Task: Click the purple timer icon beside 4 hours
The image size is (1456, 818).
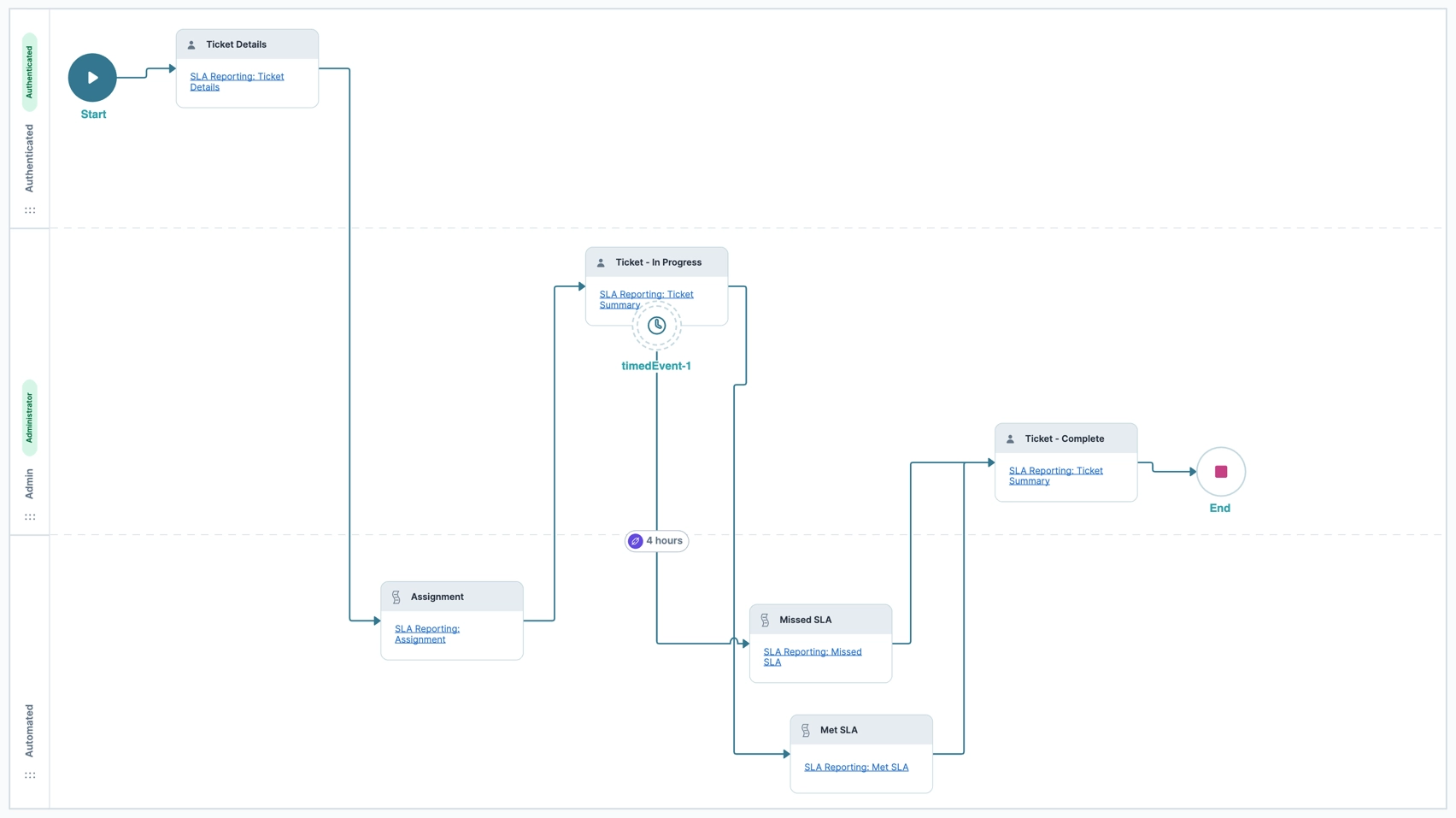Action: click(636, 540)
